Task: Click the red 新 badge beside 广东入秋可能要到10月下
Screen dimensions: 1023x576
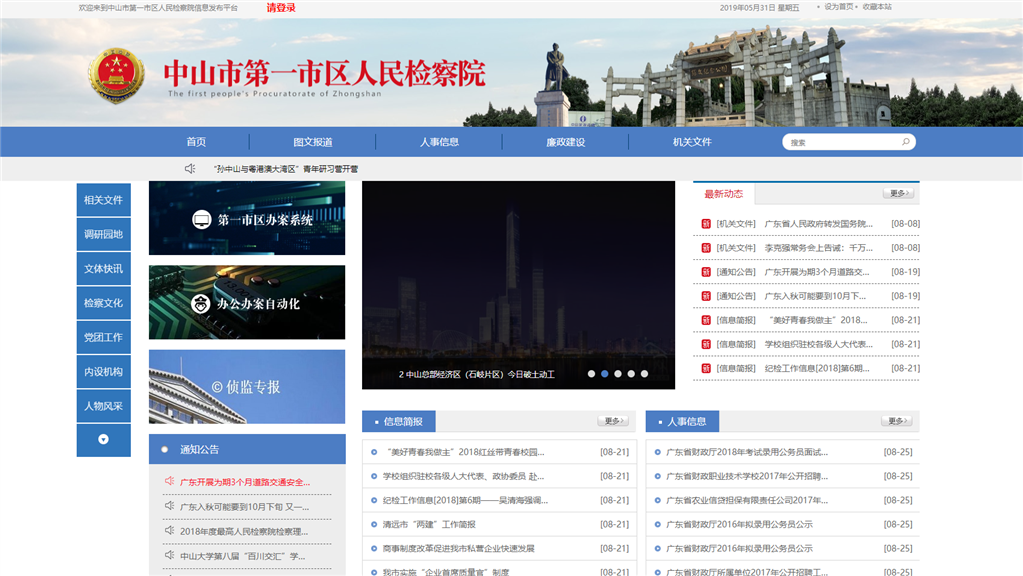Action: (706, 296)
